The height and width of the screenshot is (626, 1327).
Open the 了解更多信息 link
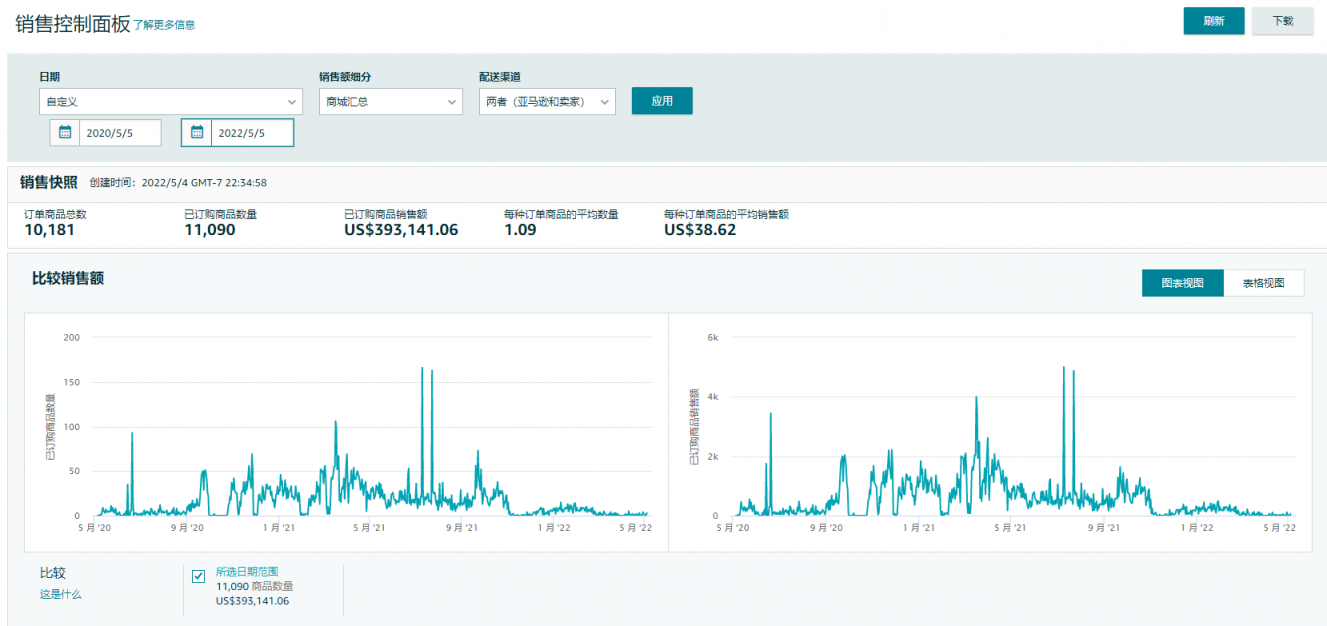click(165, 25)
